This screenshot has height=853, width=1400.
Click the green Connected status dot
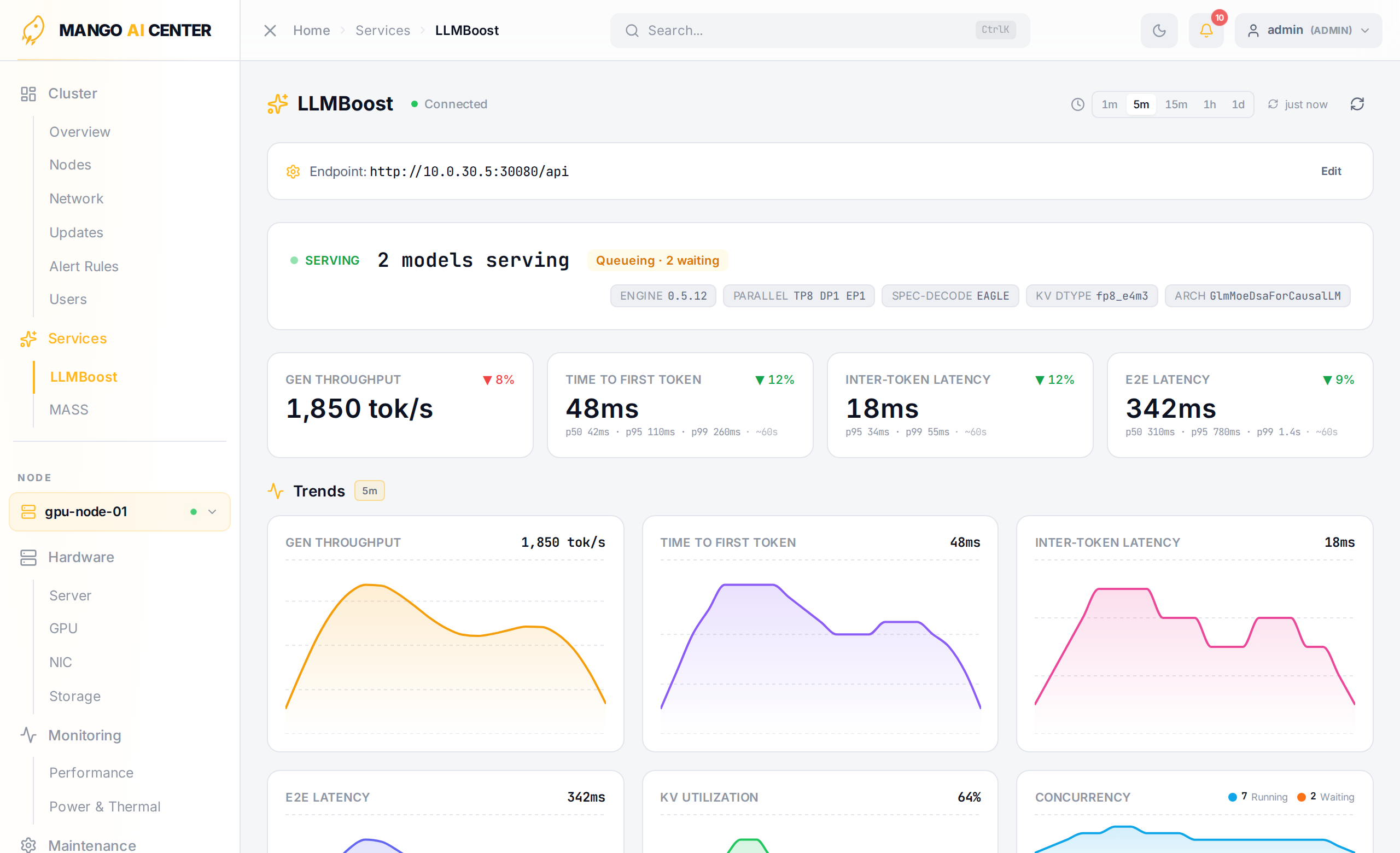tap(414, 104)
